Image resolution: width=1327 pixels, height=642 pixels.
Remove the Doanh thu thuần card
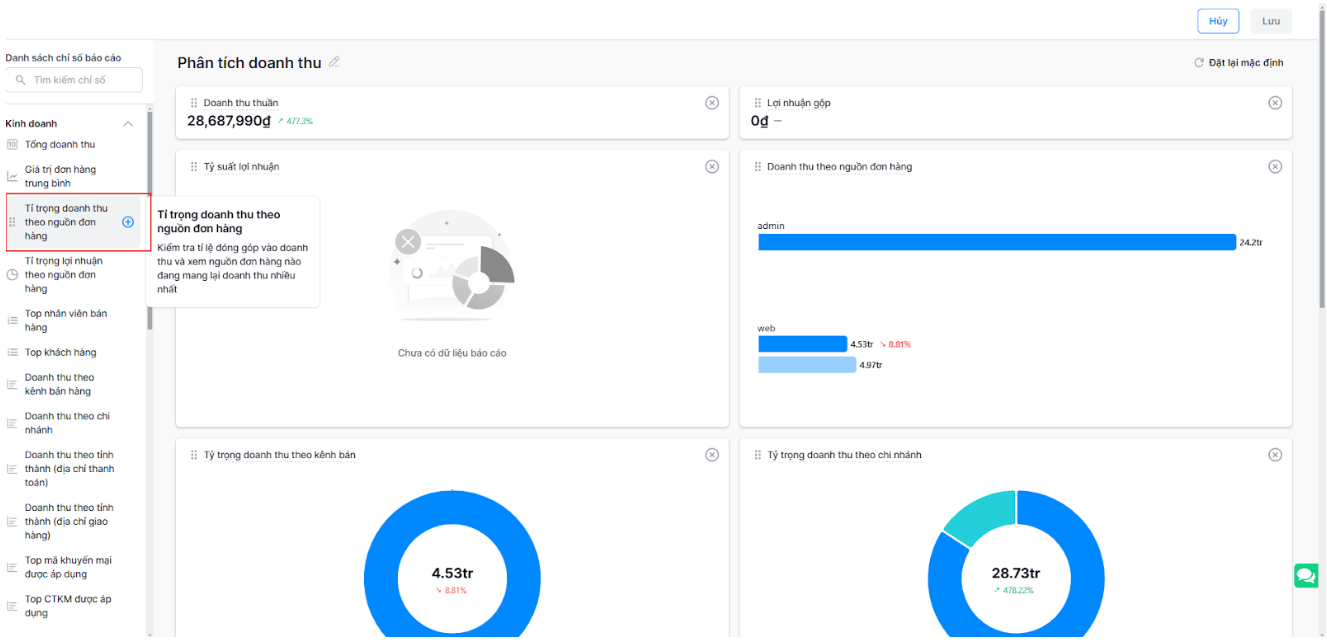pos(712,103)
